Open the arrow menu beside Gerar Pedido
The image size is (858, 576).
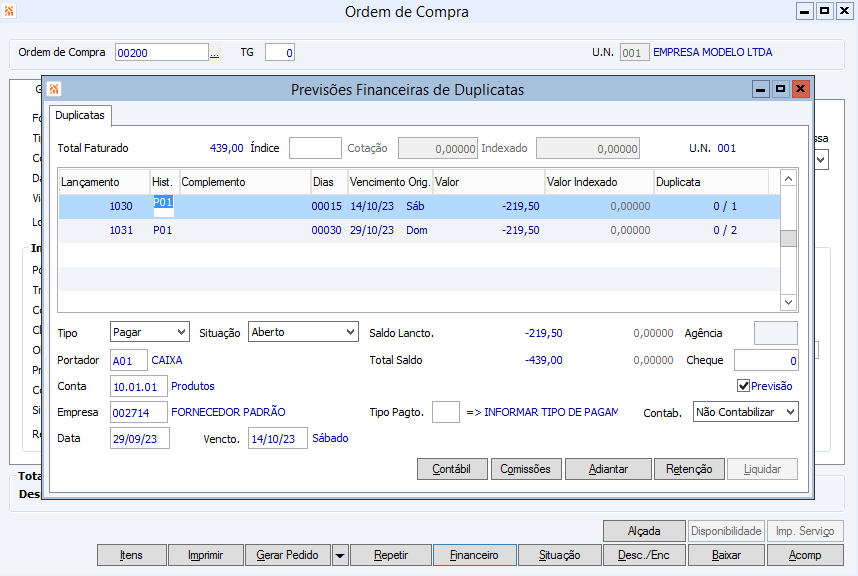340,555
